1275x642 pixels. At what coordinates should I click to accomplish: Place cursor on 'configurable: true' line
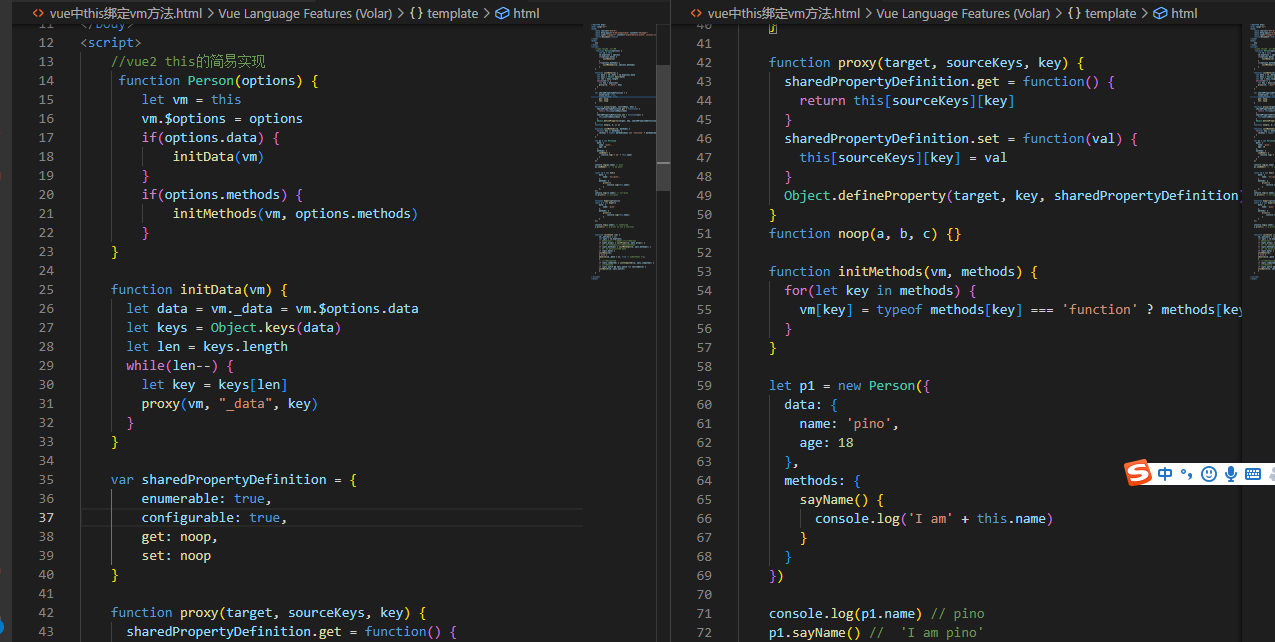tap(214, 517)
